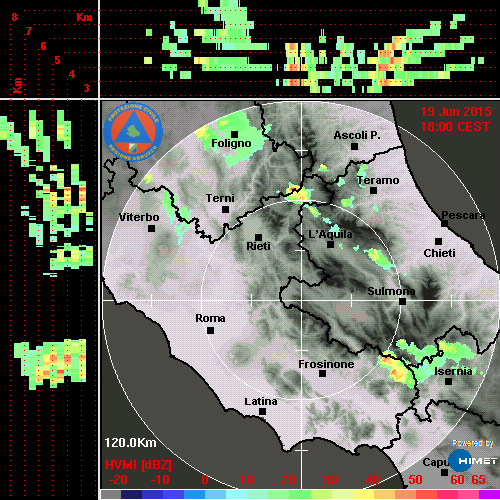Click the '7' altitude axis label

[29, 31]
